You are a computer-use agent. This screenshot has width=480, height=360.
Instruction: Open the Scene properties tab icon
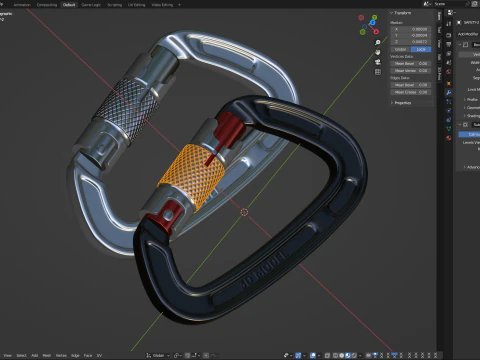(449, 63)
